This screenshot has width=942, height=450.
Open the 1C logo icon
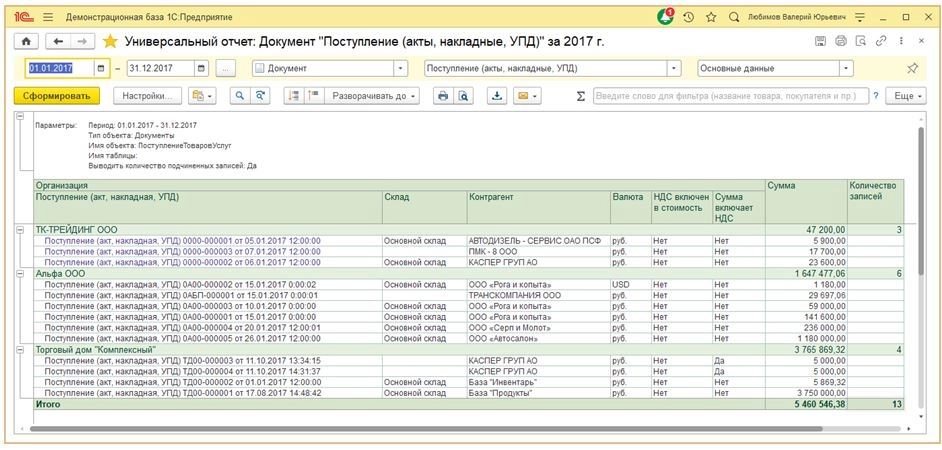(x=26, y=17)
